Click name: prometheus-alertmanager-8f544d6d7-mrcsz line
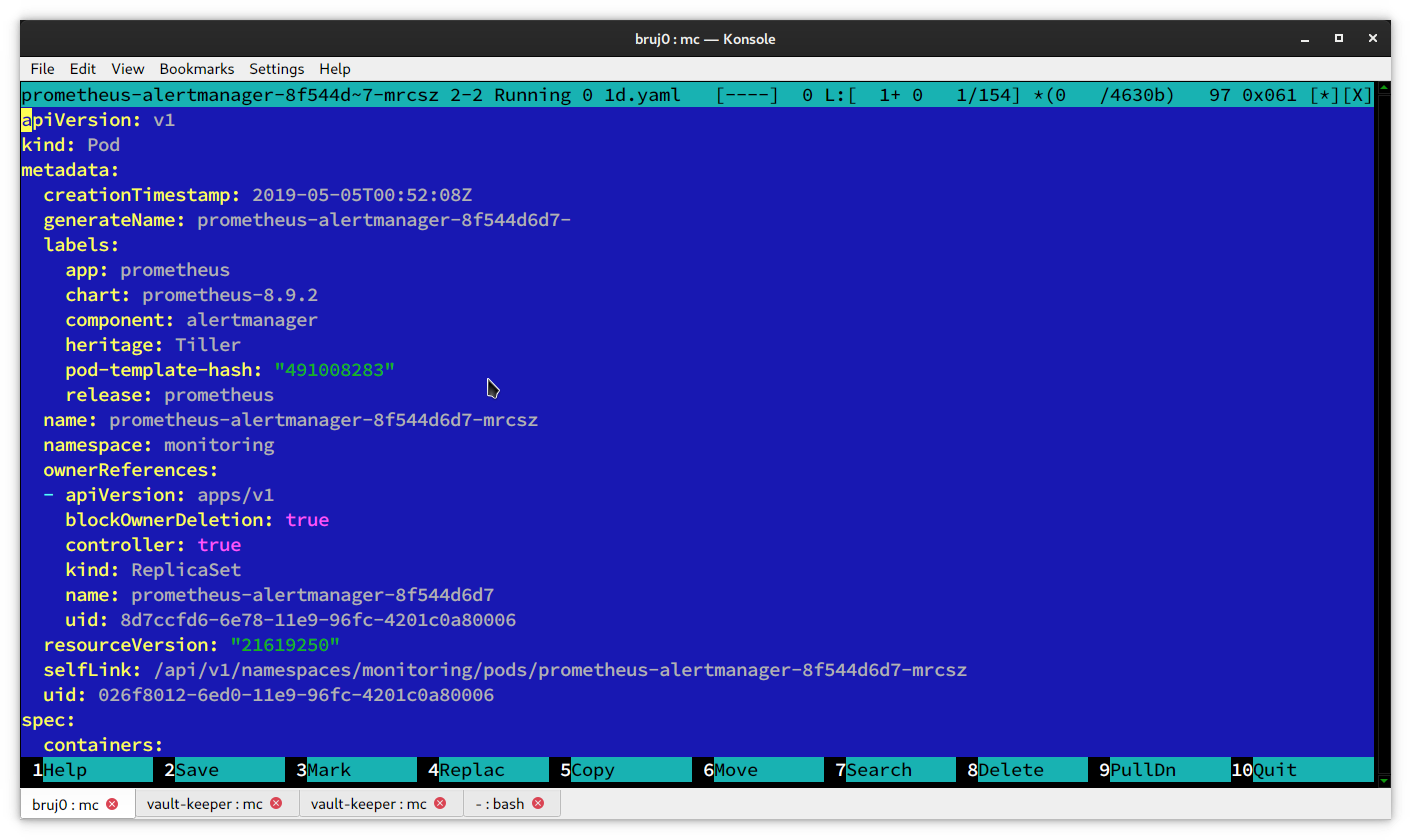This screenshot has width=1411, height=840. 291,420
